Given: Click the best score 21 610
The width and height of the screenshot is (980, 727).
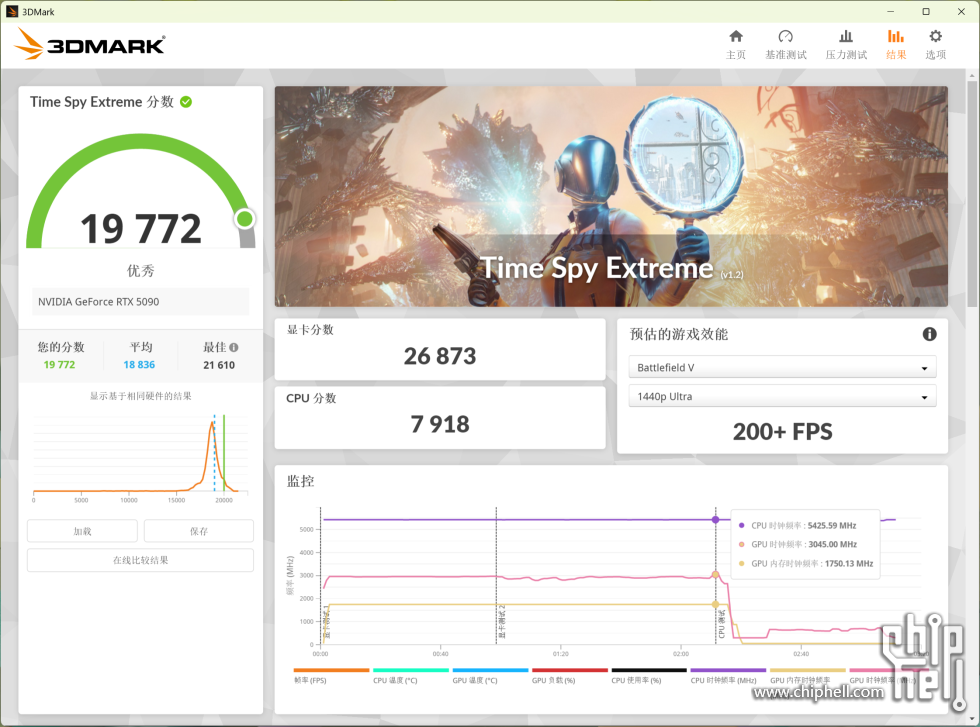Looking at the screenshot, I should click(x=219, y=365).
